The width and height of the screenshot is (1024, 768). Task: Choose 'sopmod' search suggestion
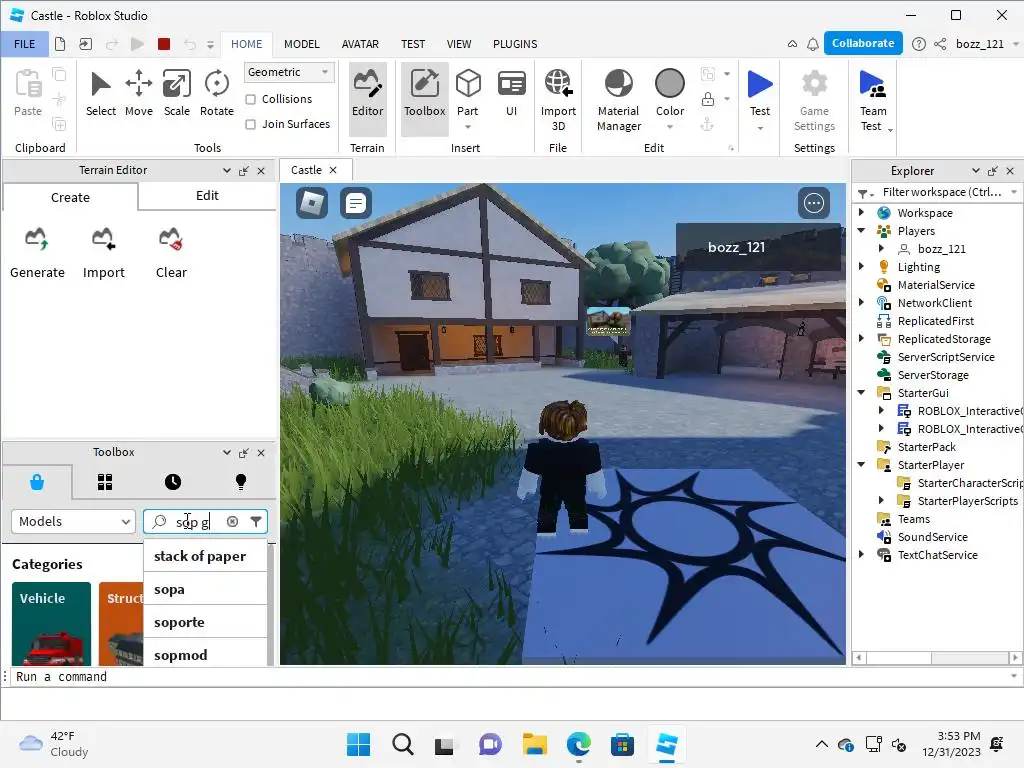(x=205, y=654)
